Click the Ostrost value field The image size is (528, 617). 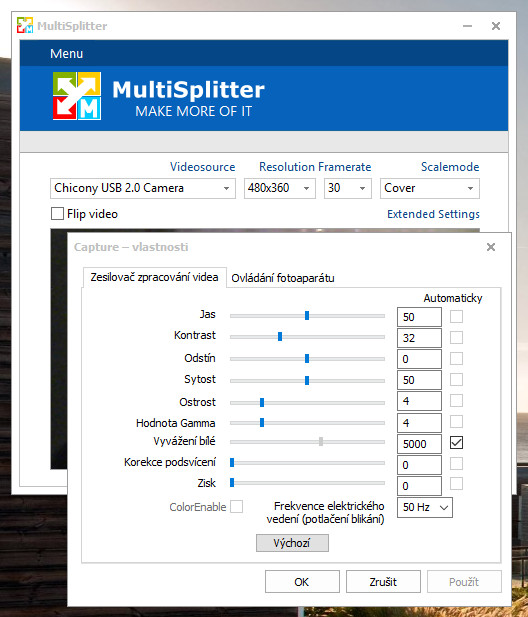(x=419, y=401)
